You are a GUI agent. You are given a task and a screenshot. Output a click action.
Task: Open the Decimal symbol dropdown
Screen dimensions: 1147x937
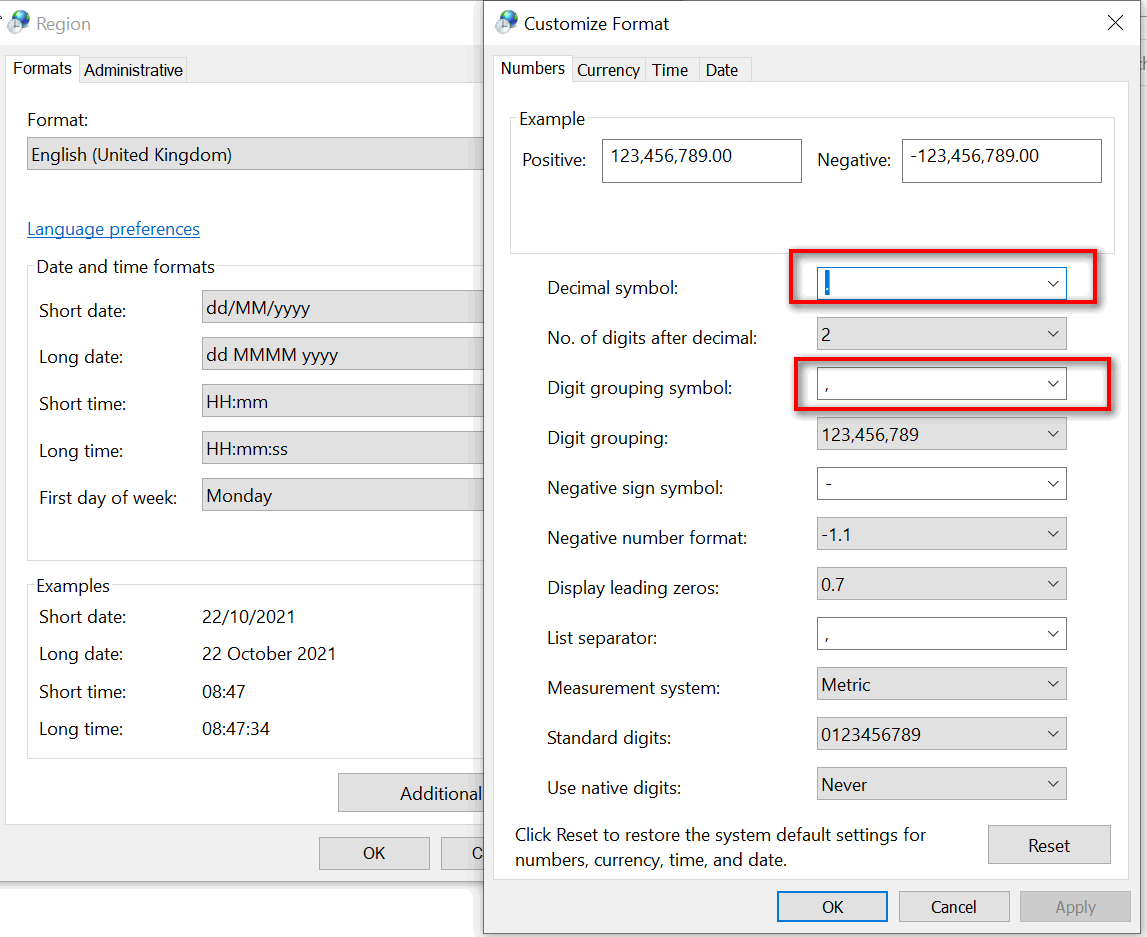(1052, 284)
